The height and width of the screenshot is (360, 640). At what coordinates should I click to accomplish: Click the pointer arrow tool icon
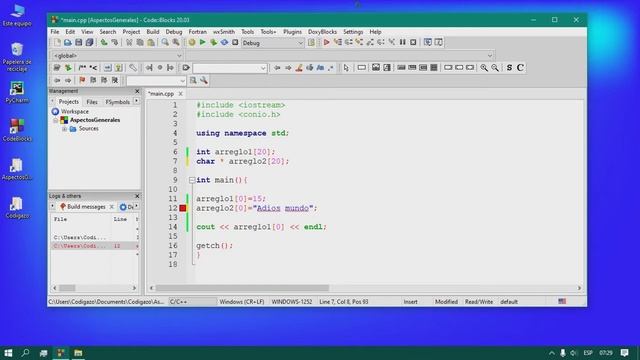pyautogui.click(x=346, y=68)
